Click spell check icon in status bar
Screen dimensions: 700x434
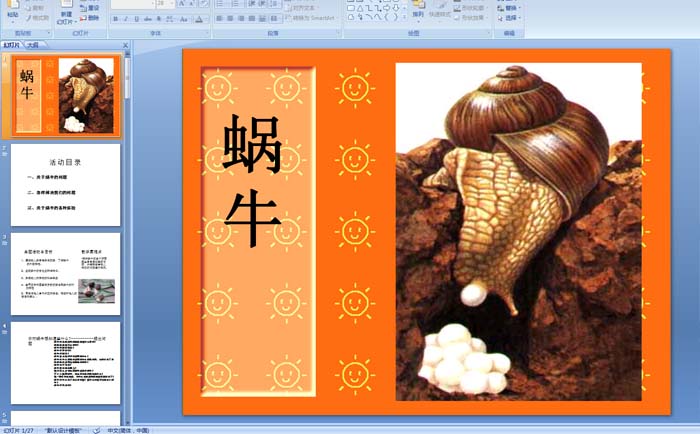click(96, 430)
